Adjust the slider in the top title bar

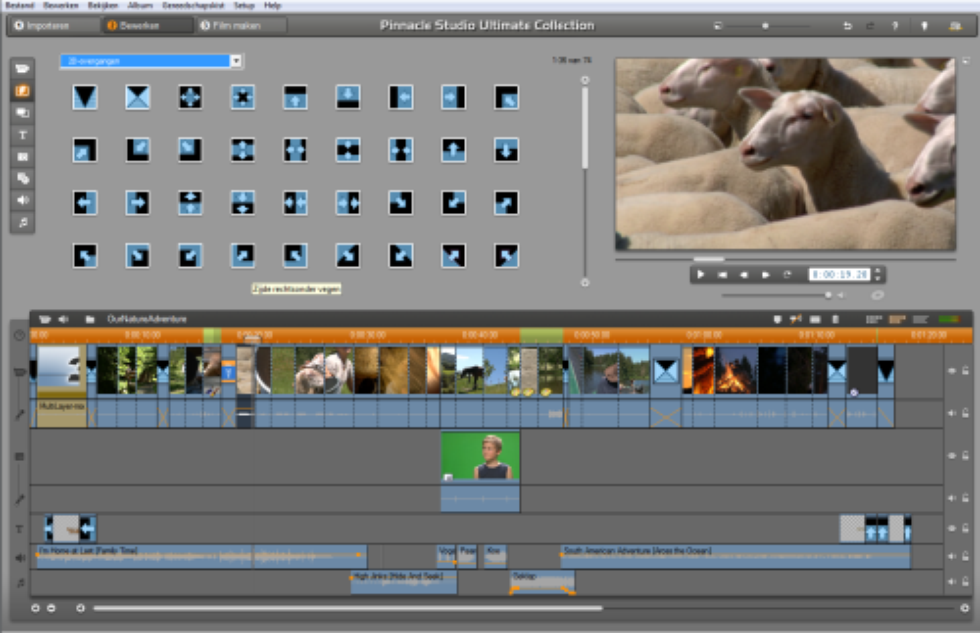[x=766, y=26]
